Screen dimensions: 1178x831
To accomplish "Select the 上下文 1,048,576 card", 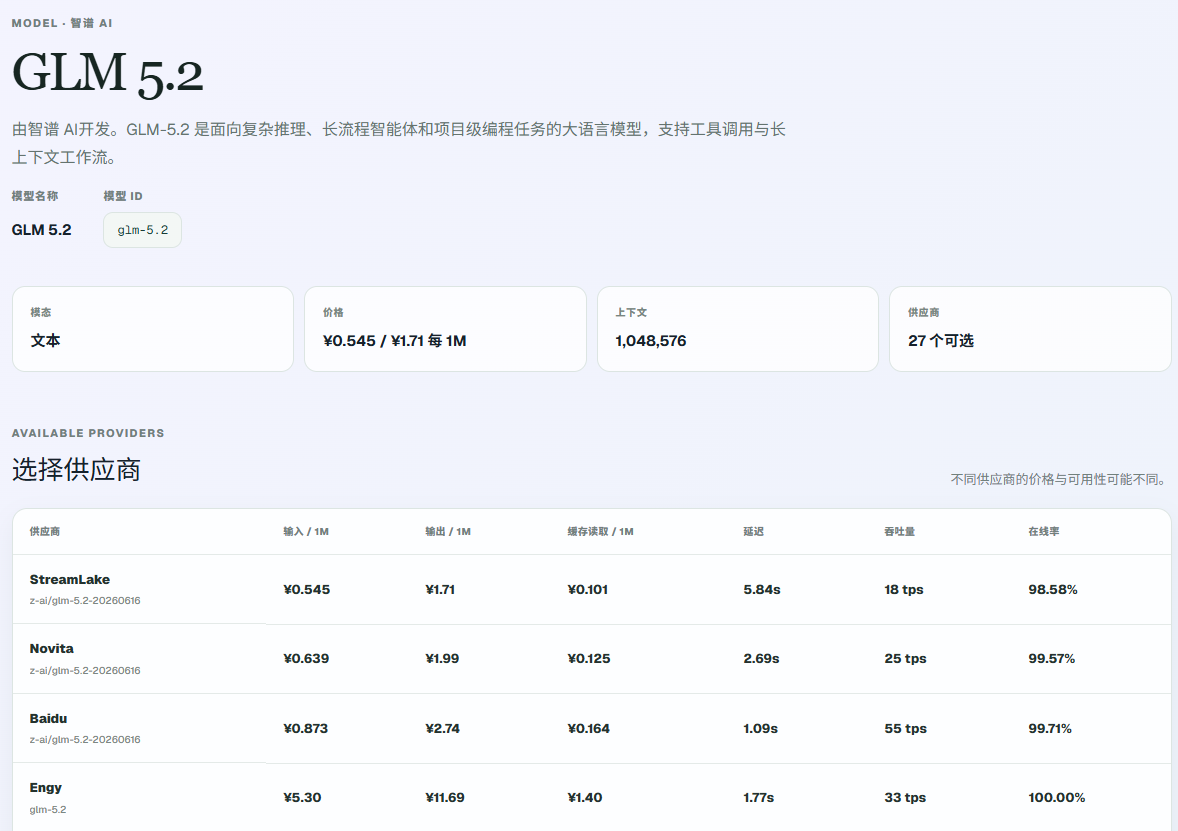I will coord(738,329).
